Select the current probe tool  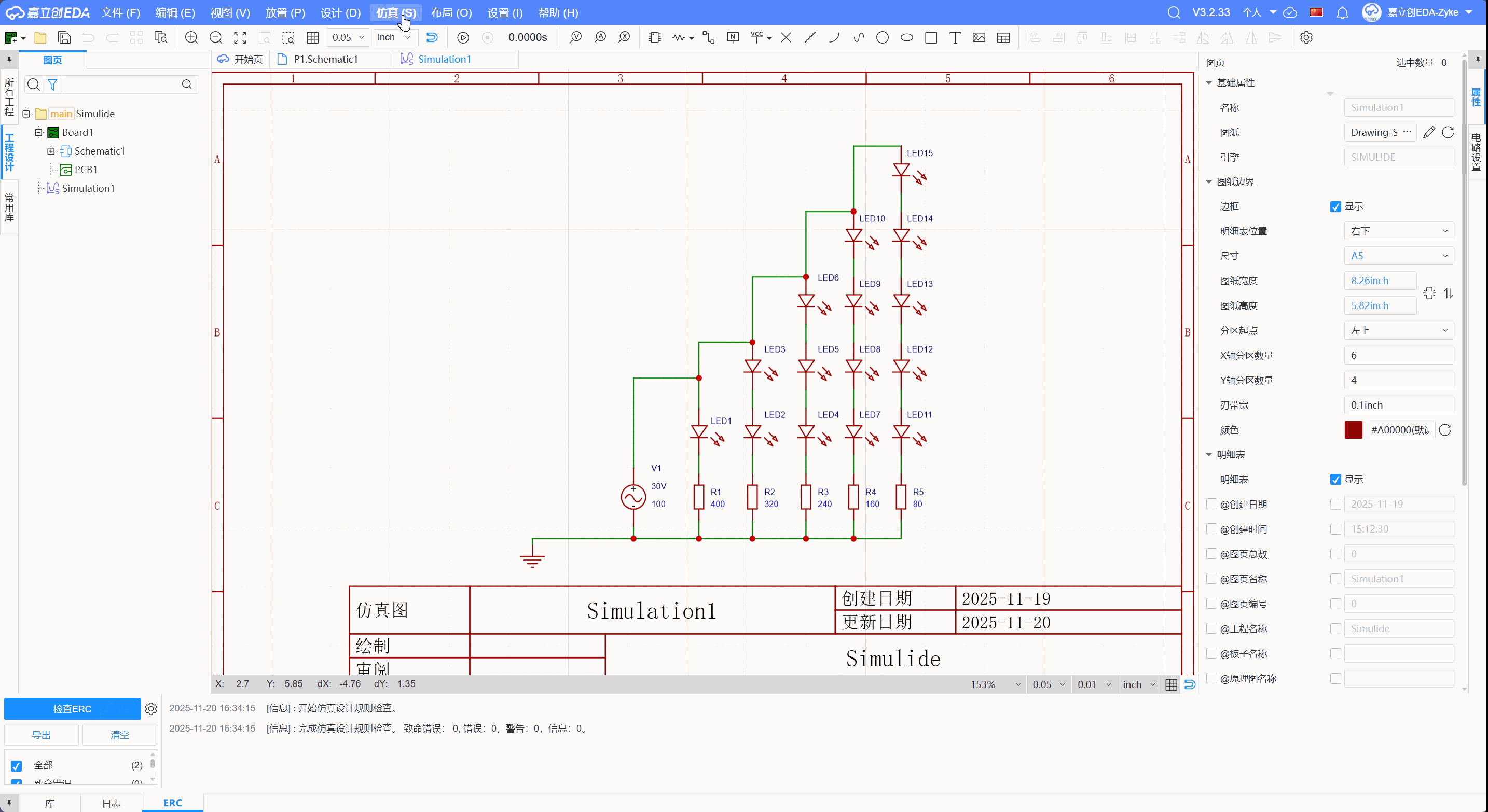pyautogui.click(x=600, y=37)
